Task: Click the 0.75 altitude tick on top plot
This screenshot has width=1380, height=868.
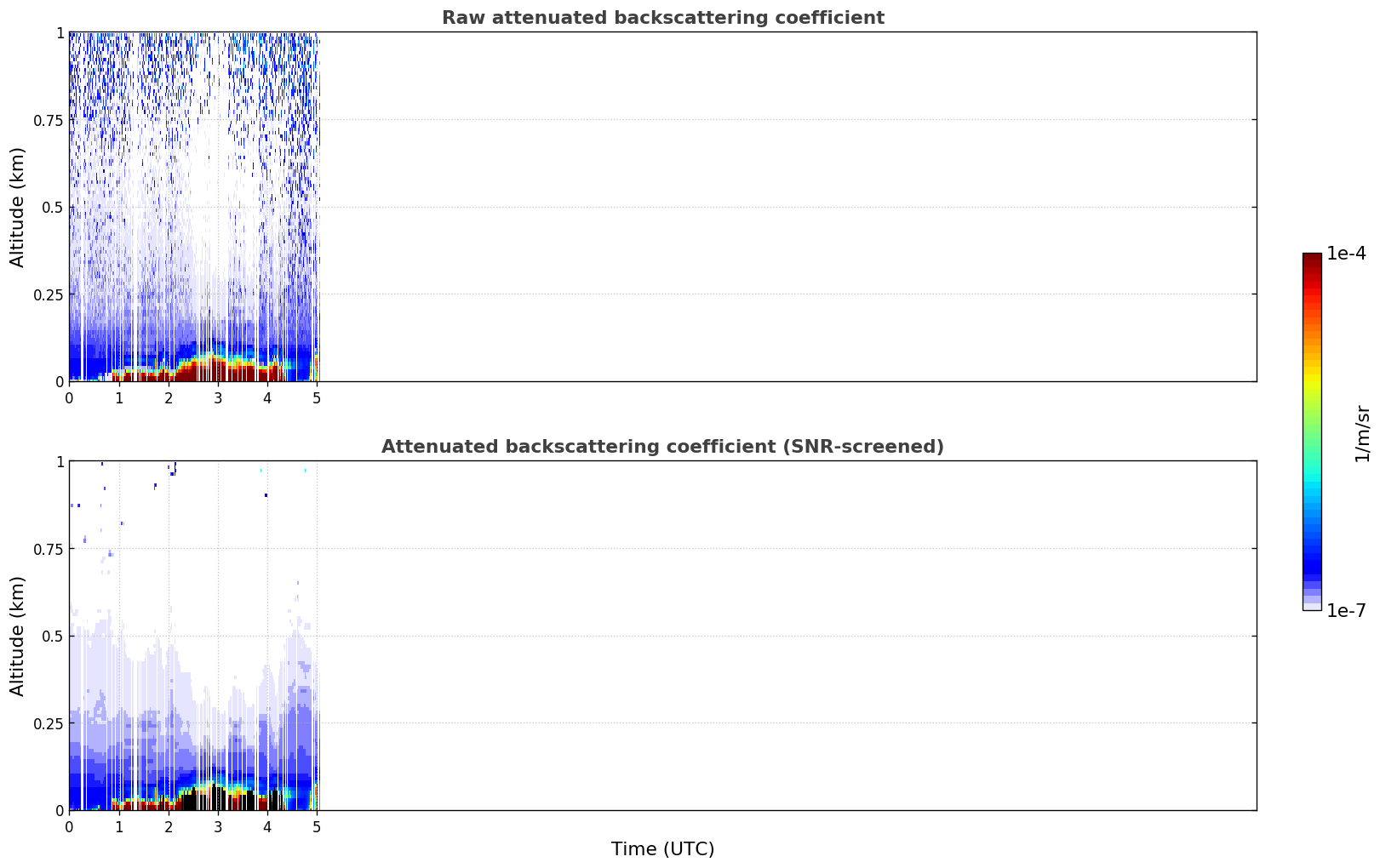Action: (49, 120)
